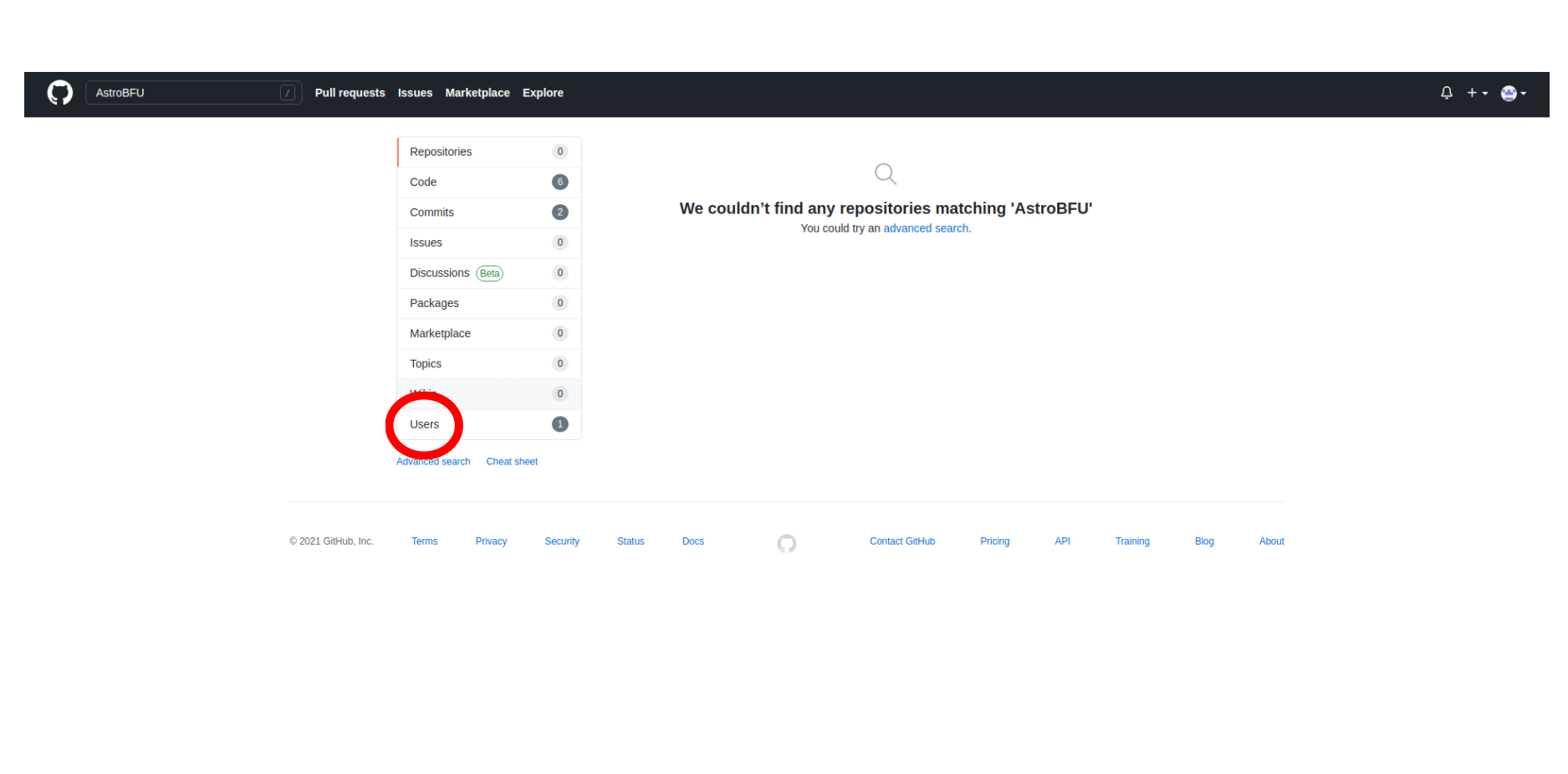Select the Packages search filter
Viewport: 1568px width, 774px height.
click(x=489, y=303)
